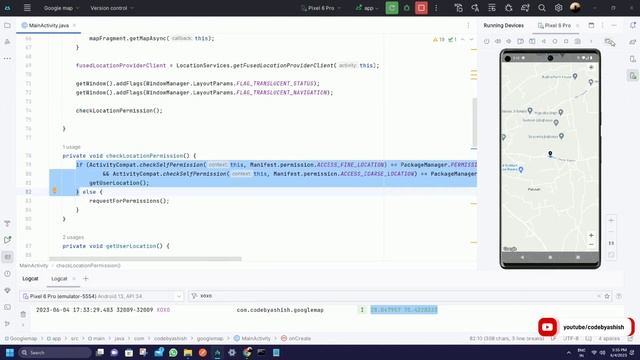Zoom out on emulator map minus button
Viewport: 640px width, 360px height.
tap(591, 244)
